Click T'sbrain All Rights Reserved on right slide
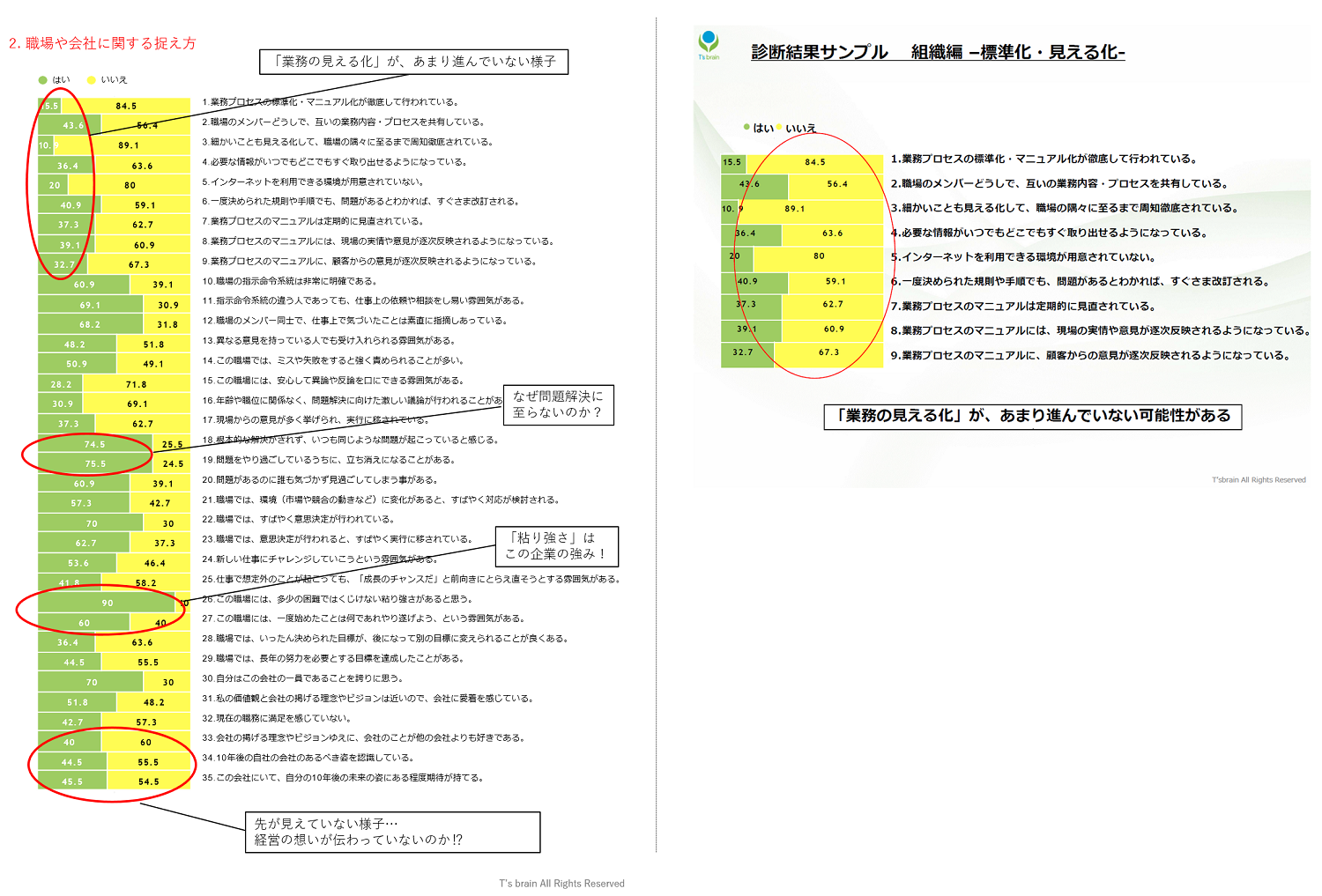 tap(1259, 480)
